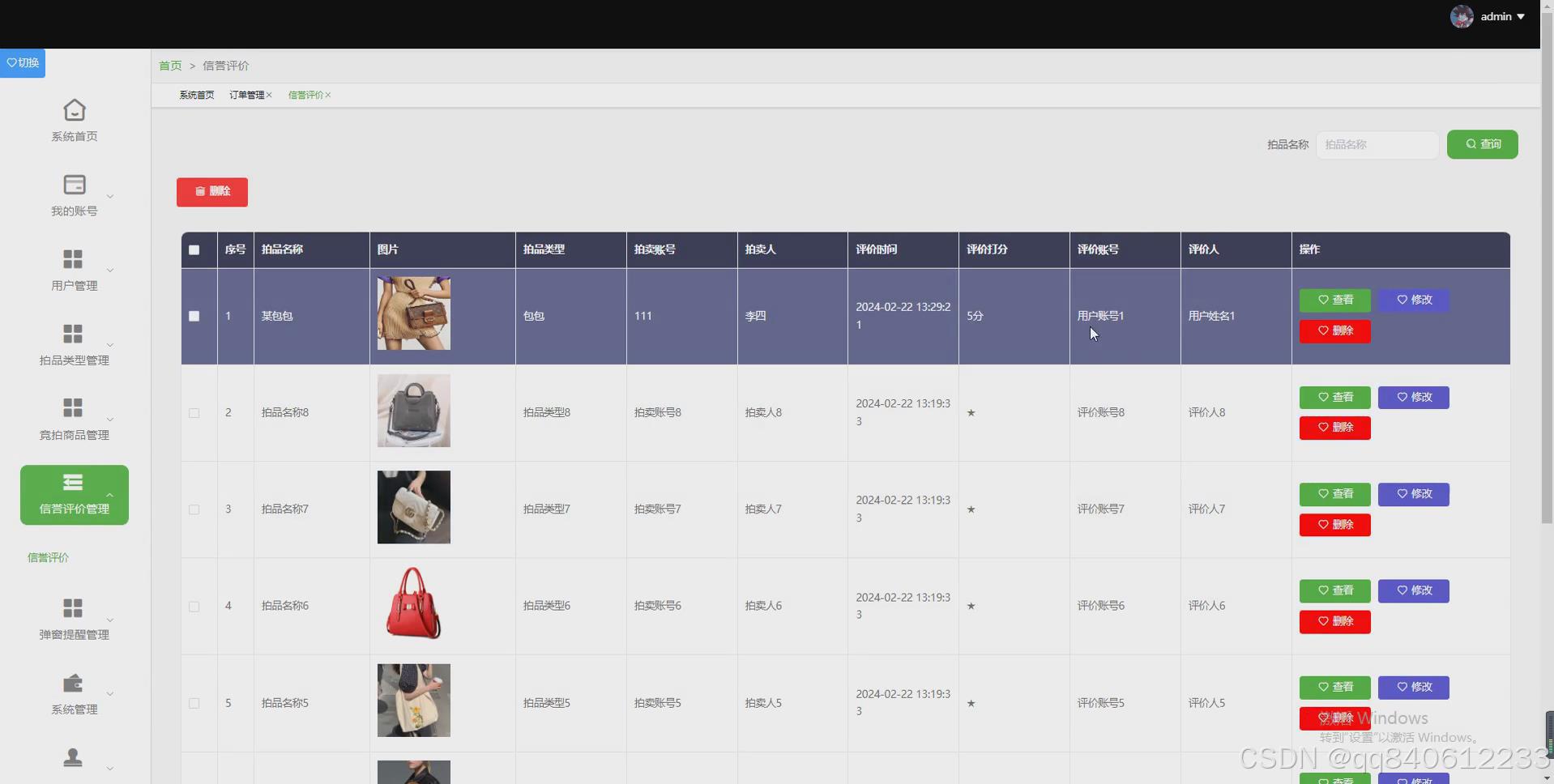Expand 用户管理 submenu chevron
The image size is (1554, 784).
click(110, 271)
